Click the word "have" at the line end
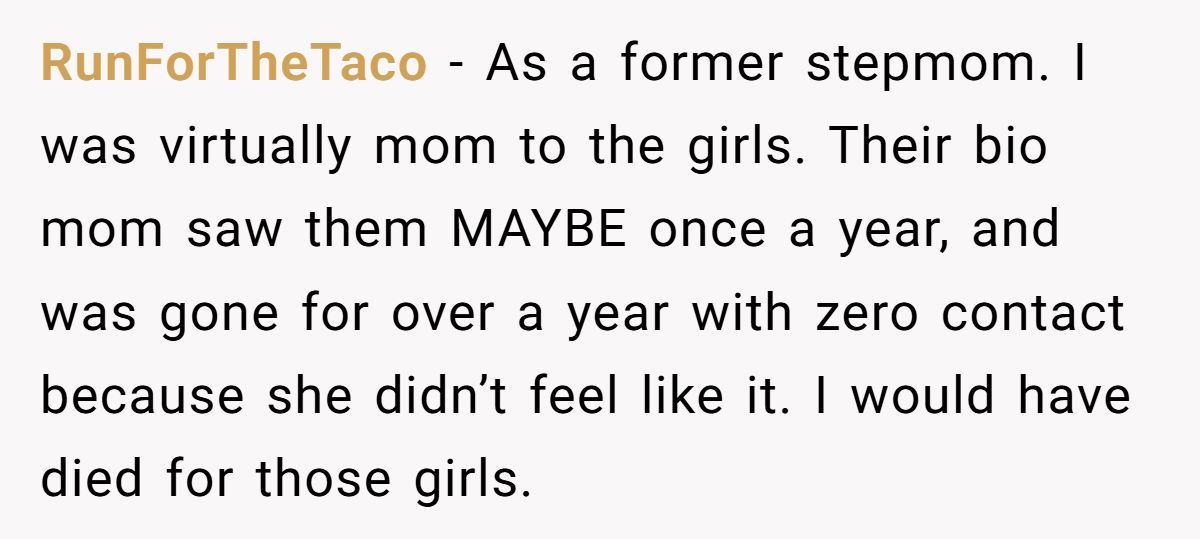 (1074, 396)
